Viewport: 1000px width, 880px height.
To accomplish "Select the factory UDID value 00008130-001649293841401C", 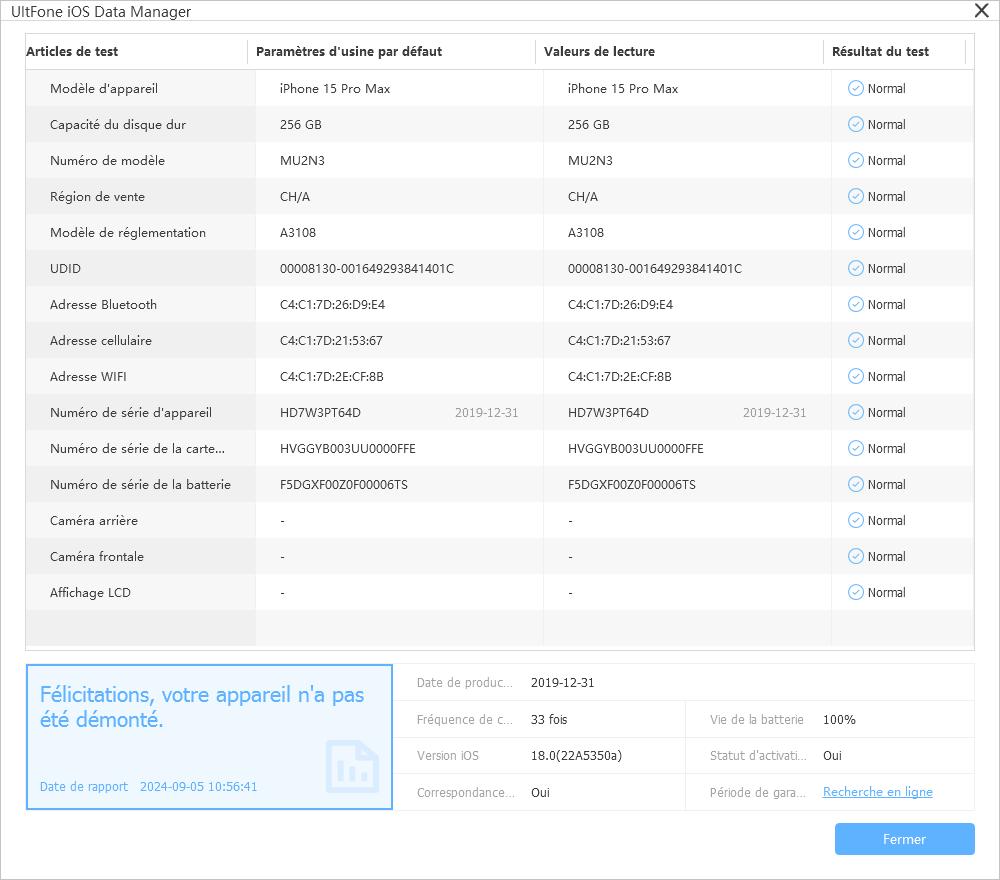I will 366,269.
